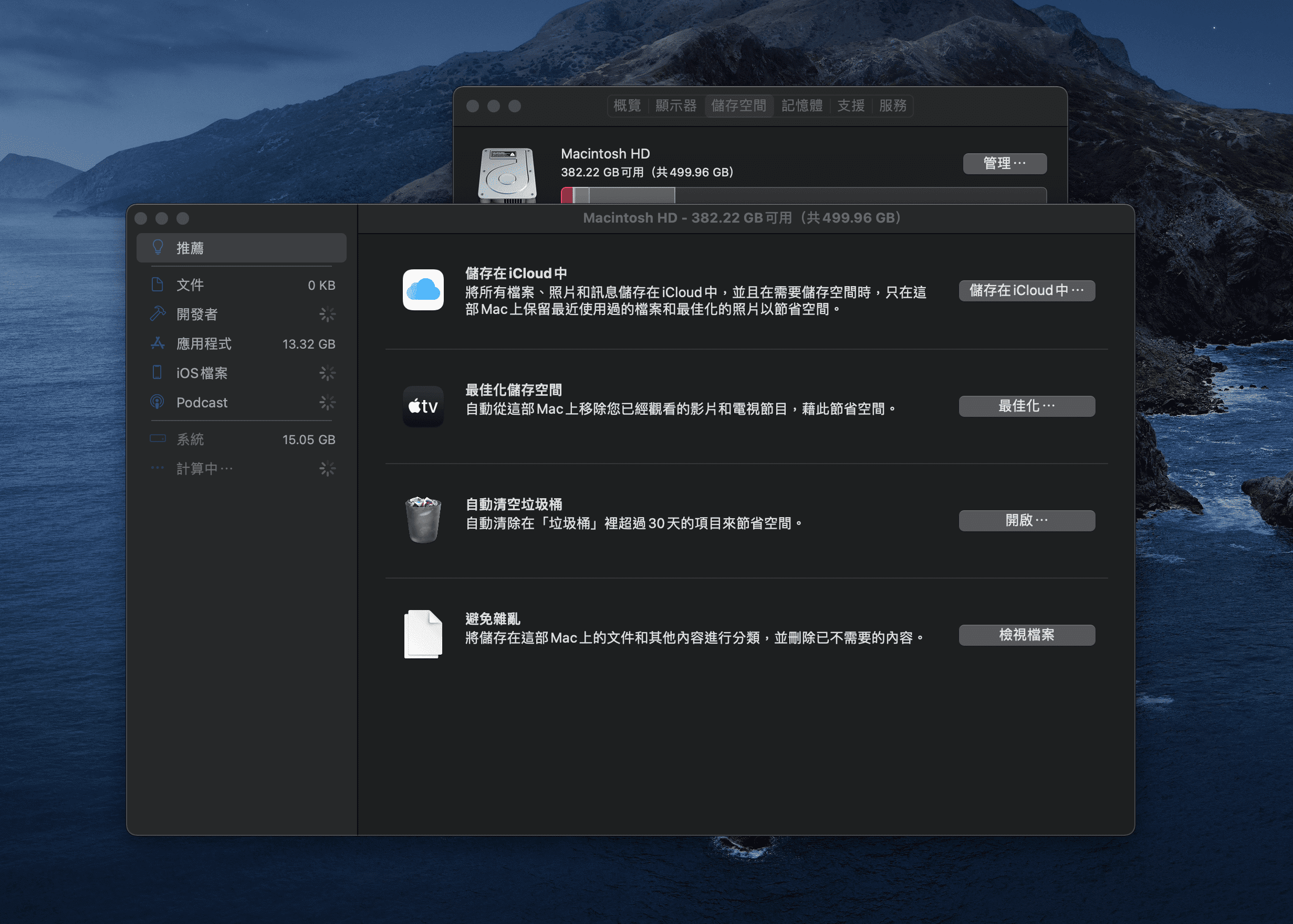
Task: Close the storage management window
Action: [141, 218]
